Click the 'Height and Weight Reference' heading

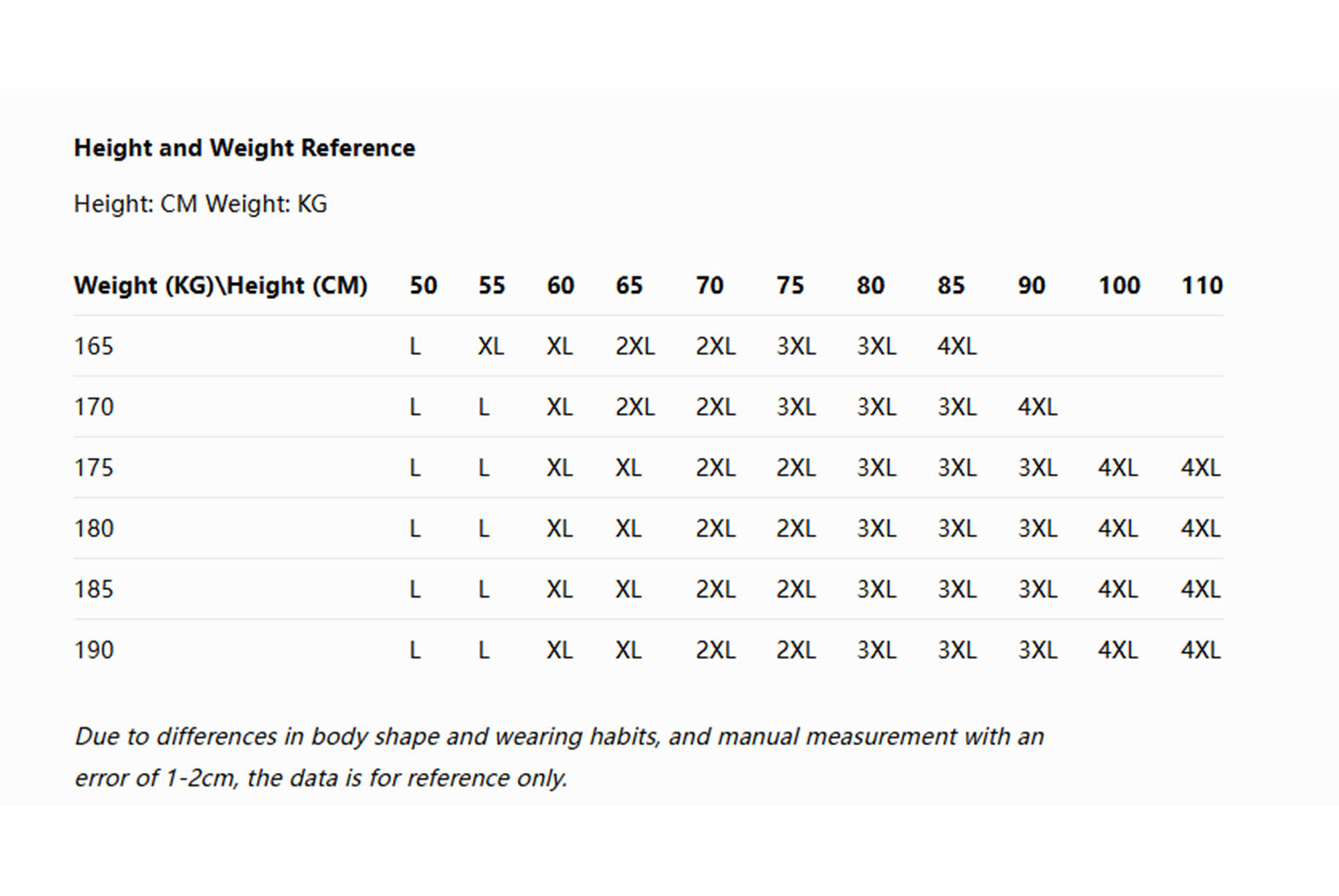tap(245, 148)
